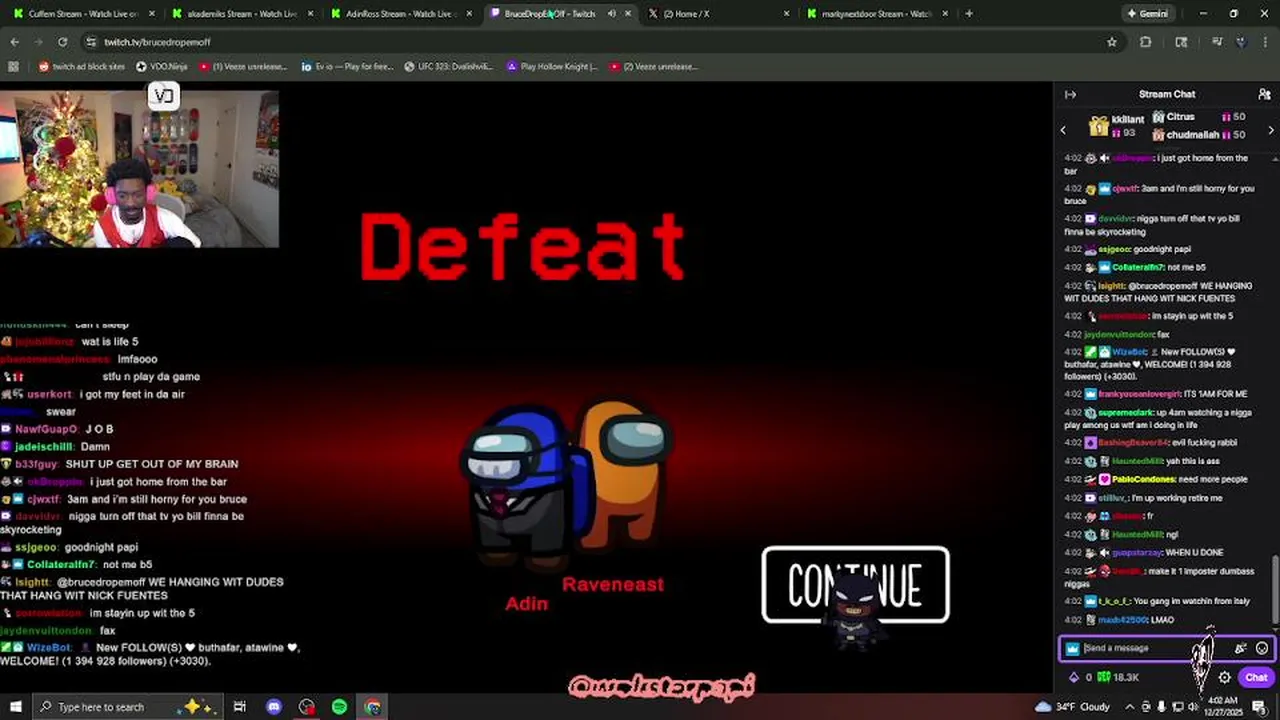Open Discord from the taskbar
The image size is (1280, 720).
[x=274, y=707]
